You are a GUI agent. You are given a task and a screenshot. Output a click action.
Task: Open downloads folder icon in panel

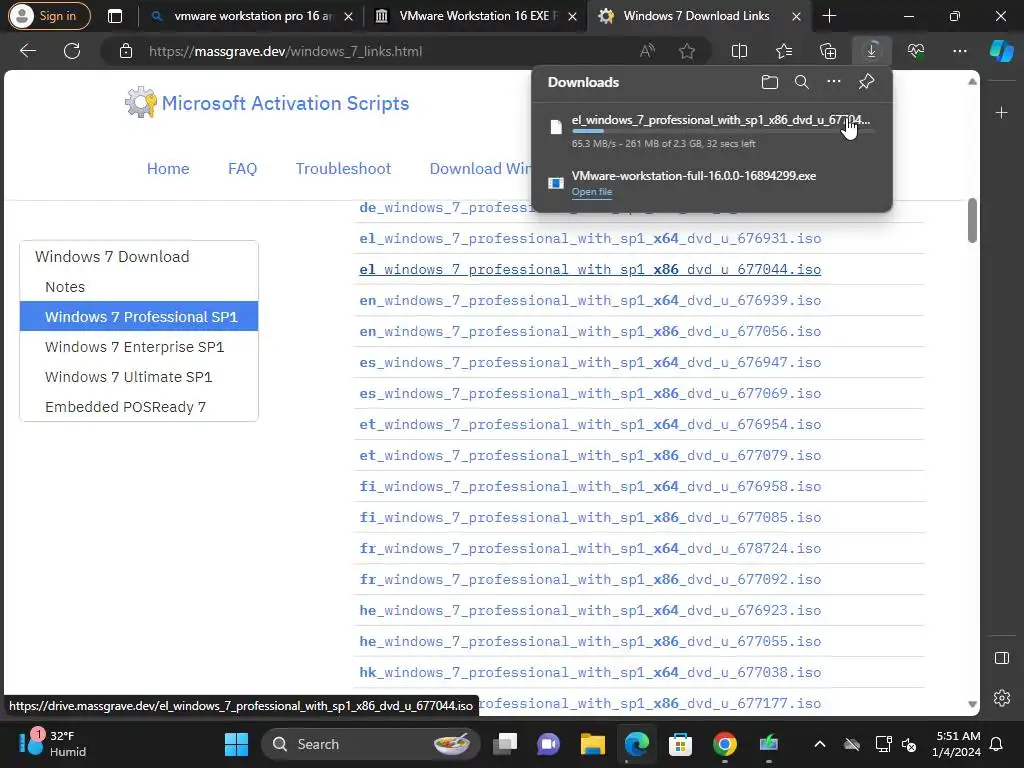click(769, 82)
